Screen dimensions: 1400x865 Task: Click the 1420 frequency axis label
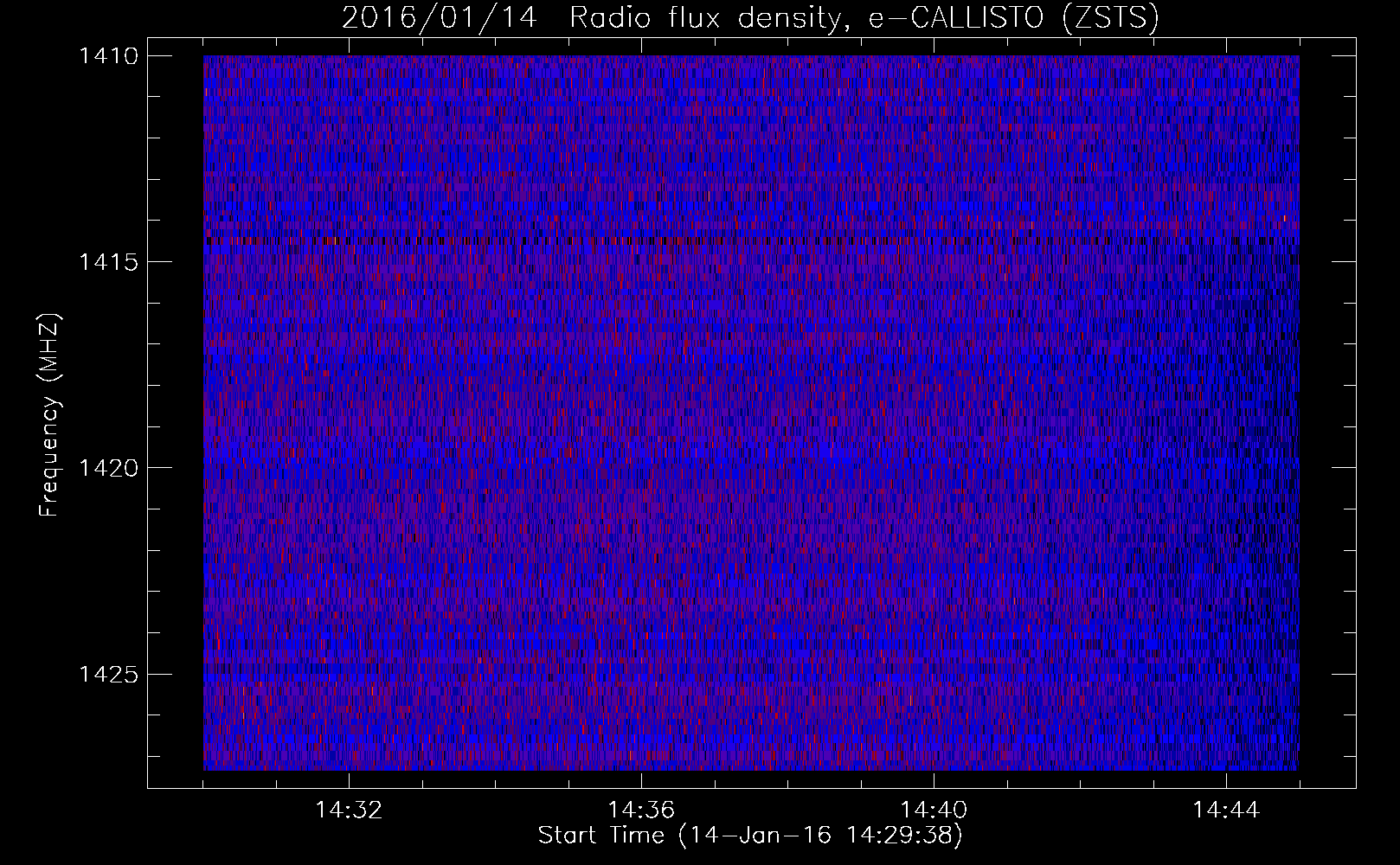[108, 468]
